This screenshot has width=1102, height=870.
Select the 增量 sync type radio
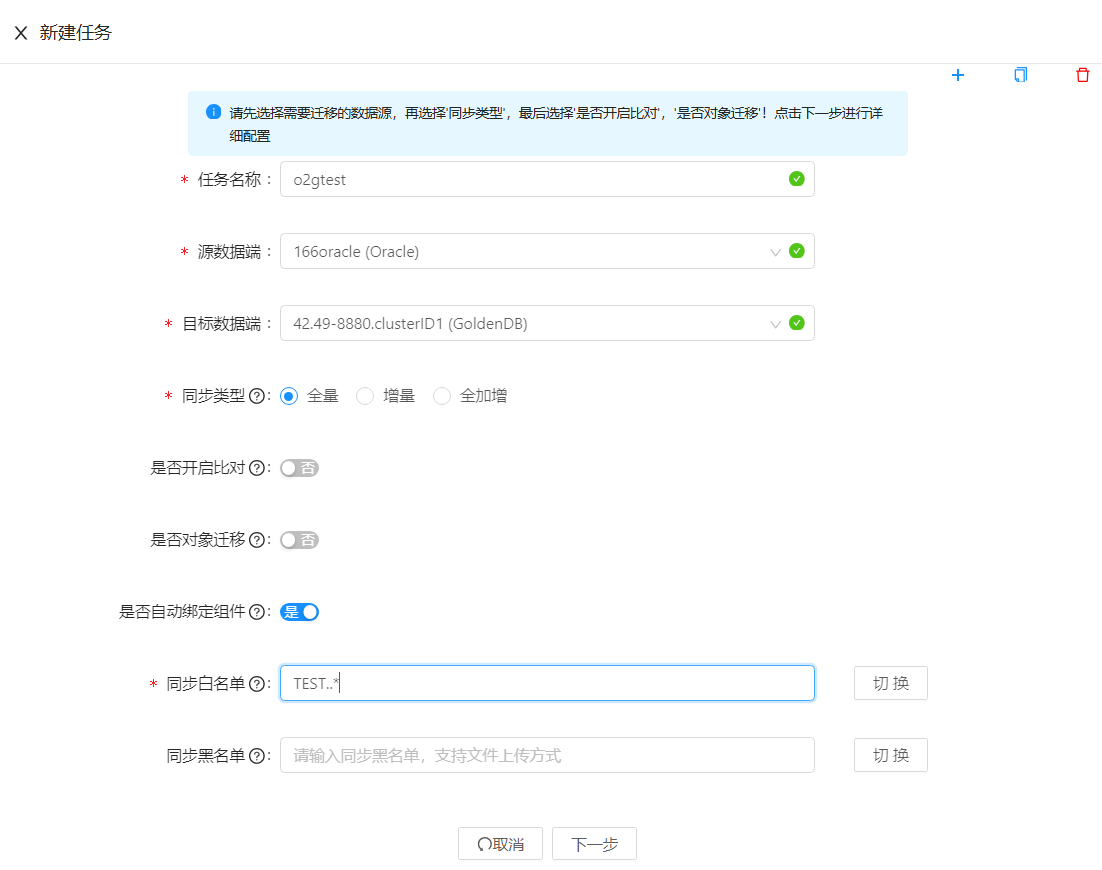365,396
